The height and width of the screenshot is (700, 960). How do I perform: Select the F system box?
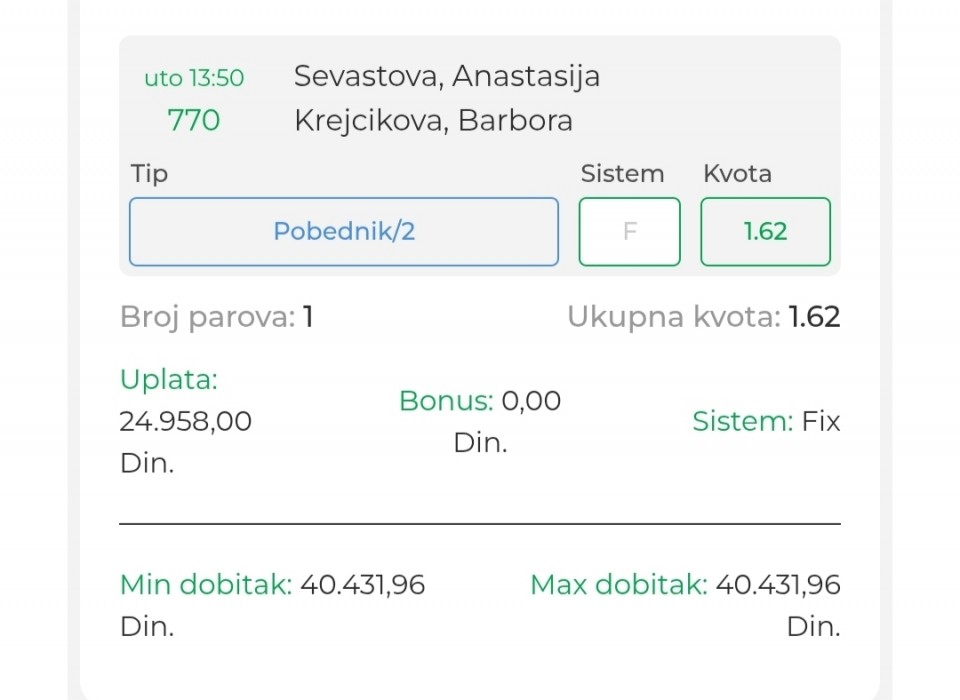point(630,232)
